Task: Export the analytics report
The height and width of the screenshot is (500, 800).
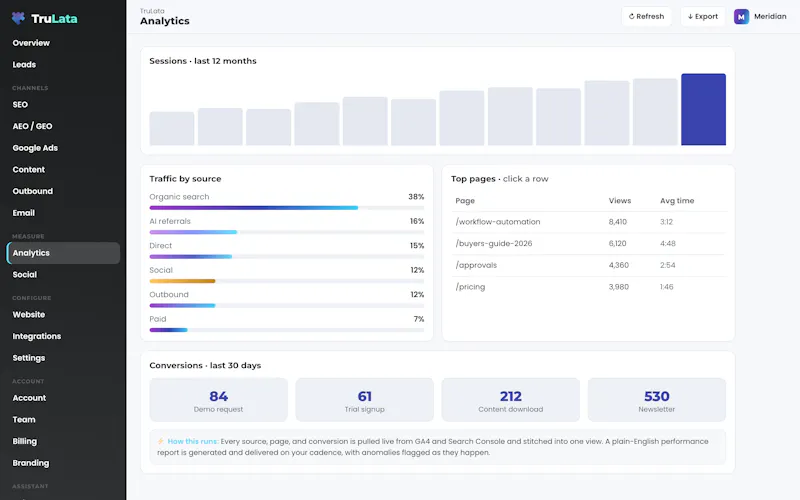Action: click(703, 16)
